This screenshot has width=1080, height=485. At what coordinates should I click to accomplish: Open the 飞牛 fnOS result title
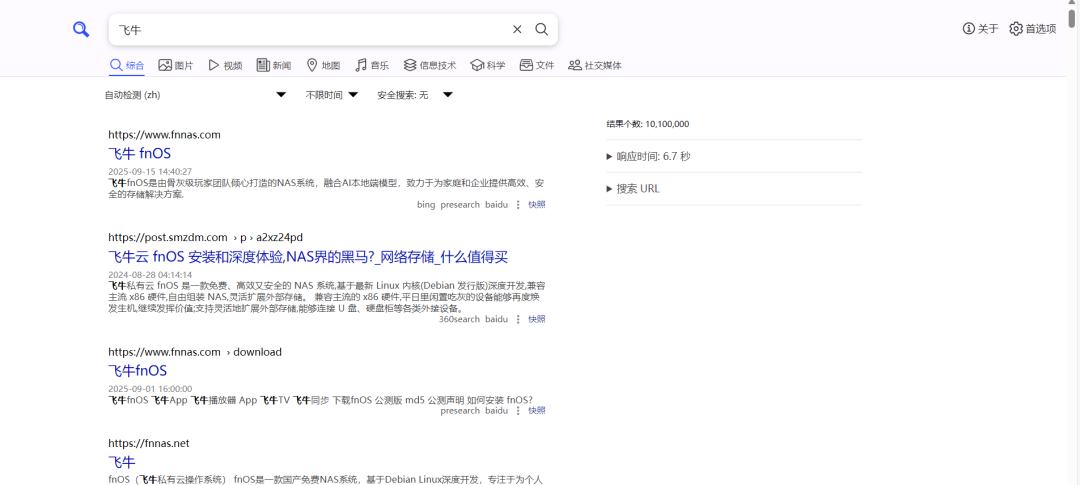(x=139, y=153)
